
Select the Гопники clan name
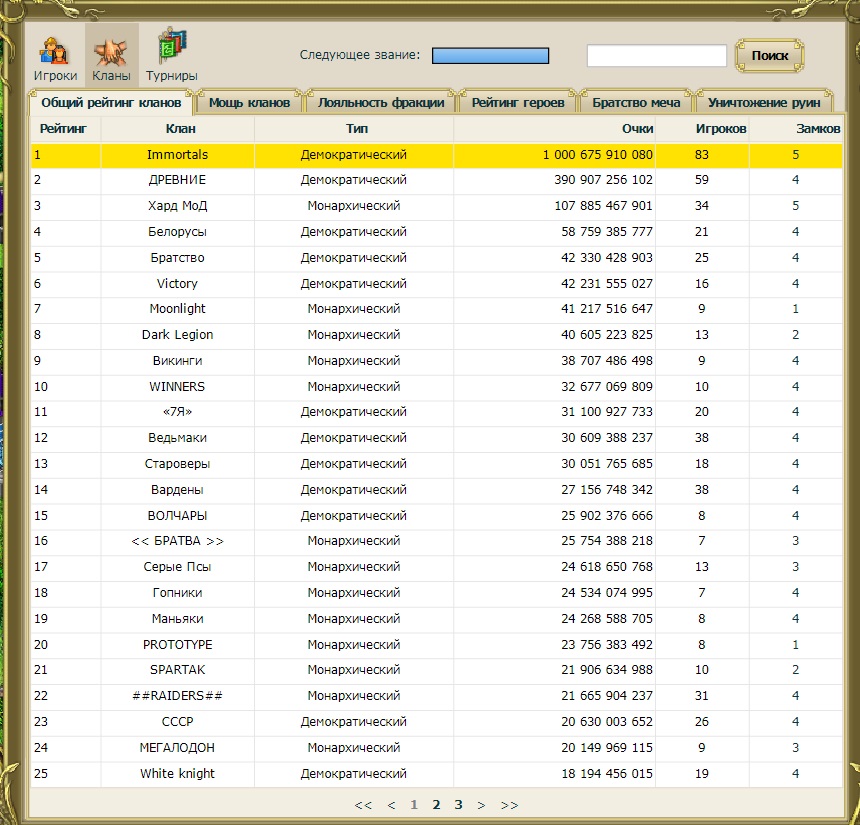click(x=177, y=592)
